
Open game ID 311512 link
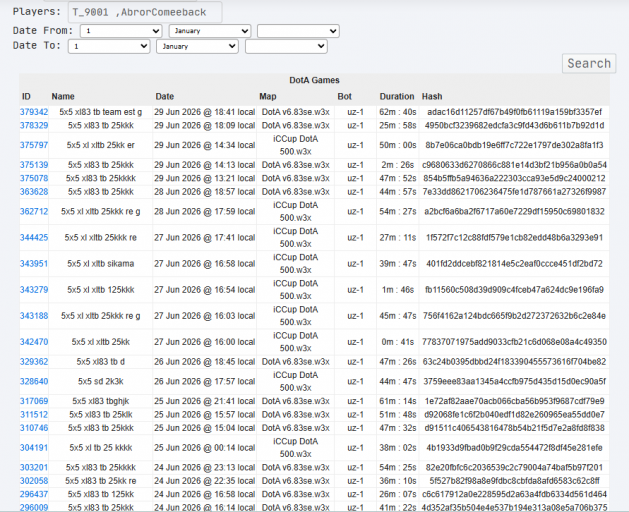34,414
